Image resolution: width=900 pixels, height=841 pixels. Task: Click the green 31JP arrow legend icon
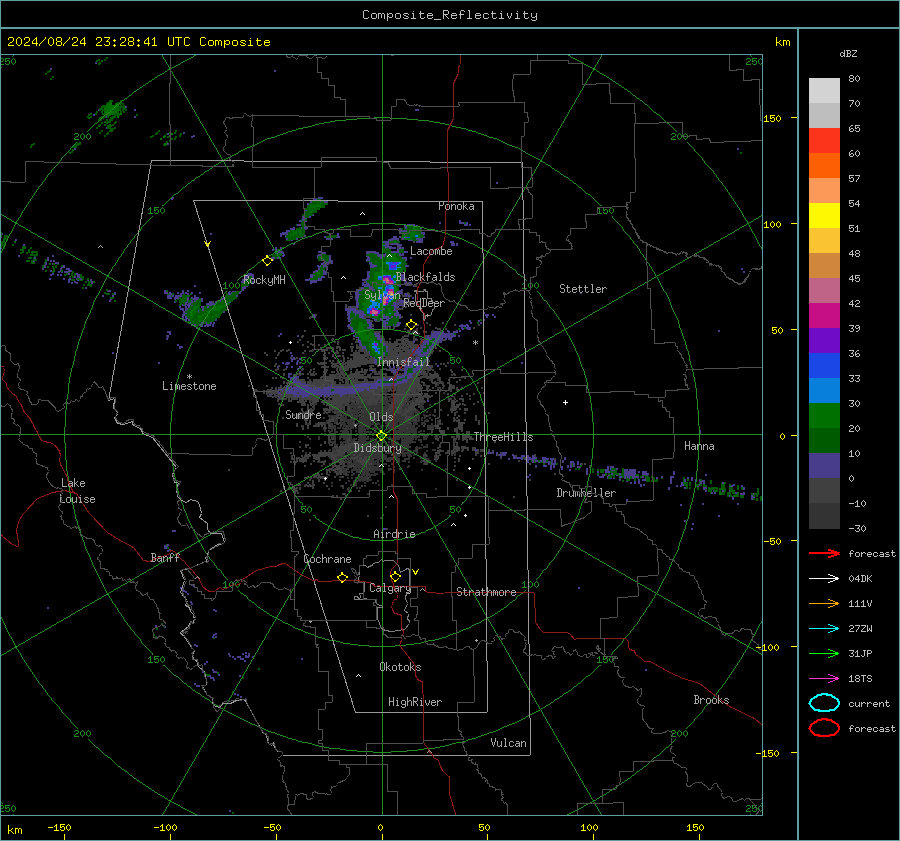pos(824,653)
